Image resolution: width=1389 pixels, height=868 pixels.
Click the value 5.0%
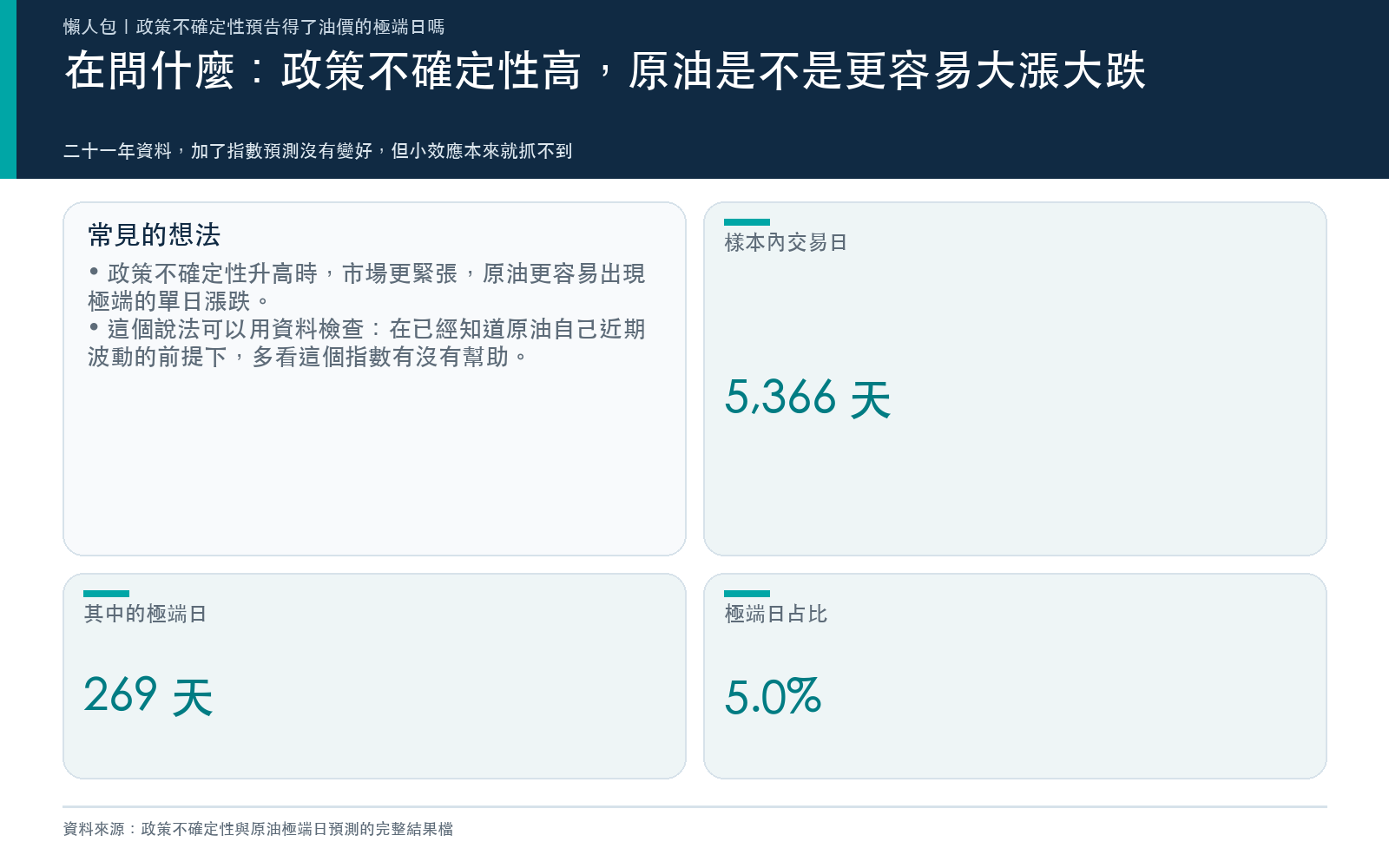click(x=773, y=696)
